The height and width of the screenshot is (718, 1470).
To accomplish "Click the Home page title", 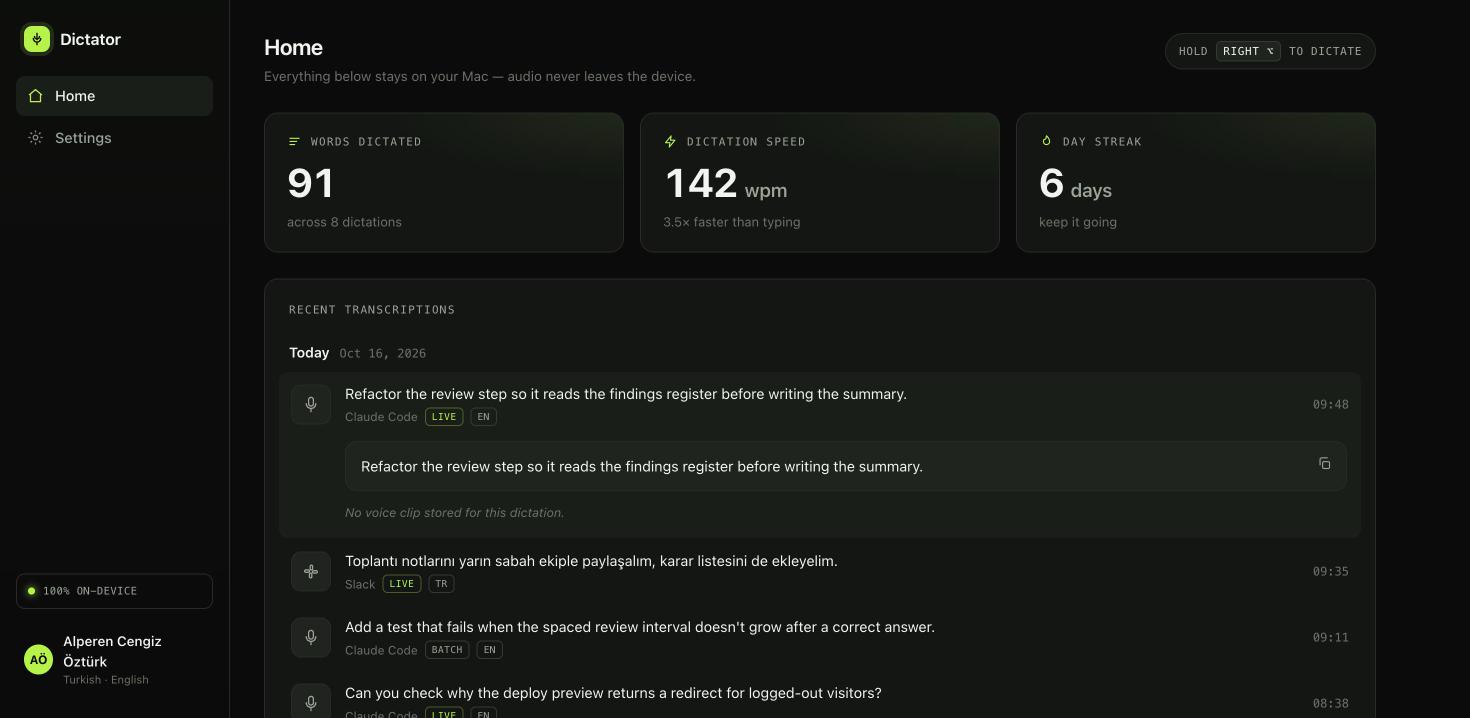I will pos(293,47).
